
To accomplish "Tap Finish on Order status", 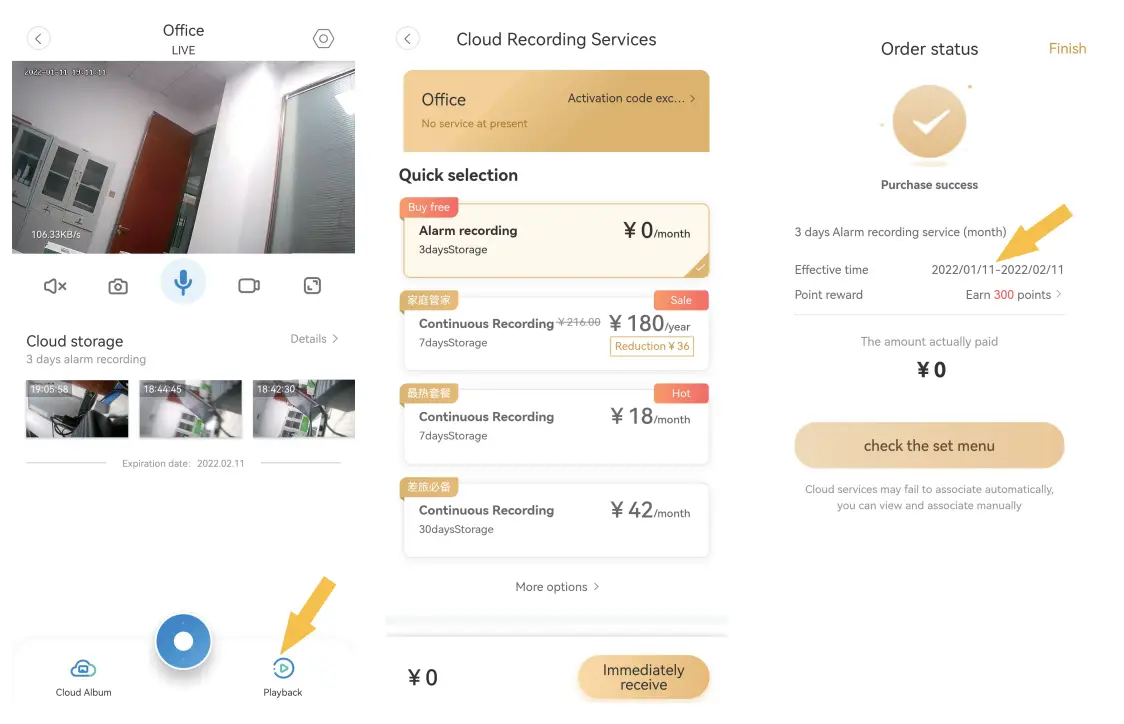I will point(1067,48).
